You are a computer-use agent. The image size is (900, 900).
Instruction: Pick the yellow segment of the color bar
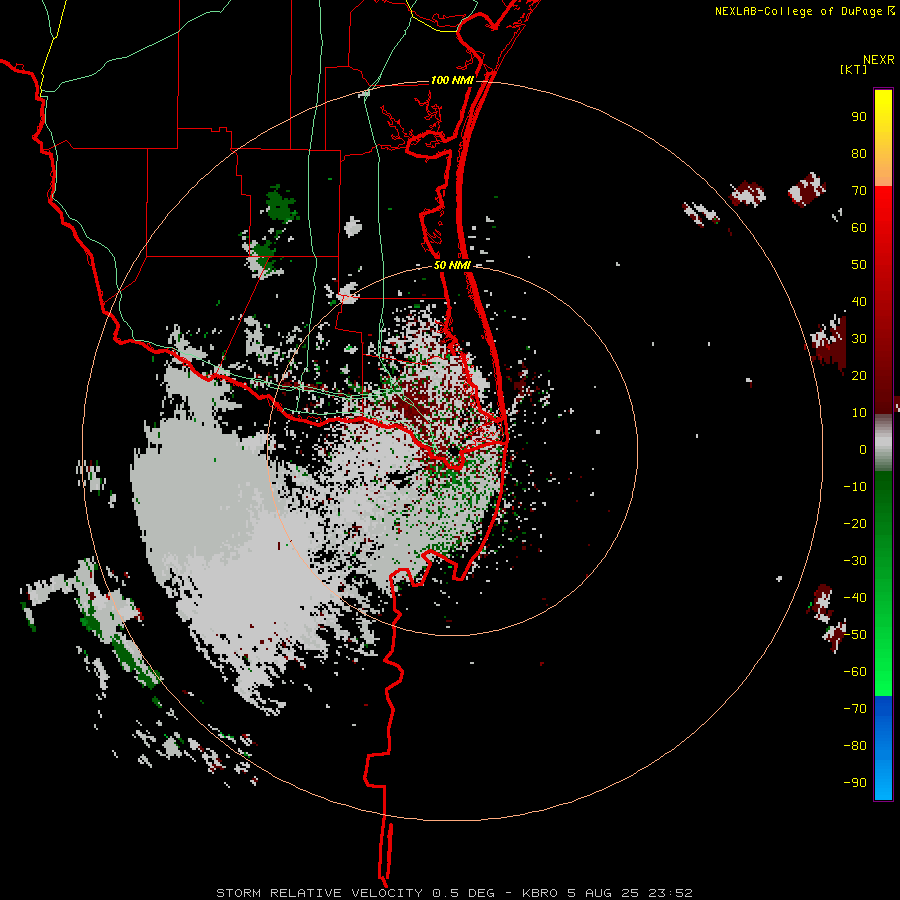coord(883,138)
